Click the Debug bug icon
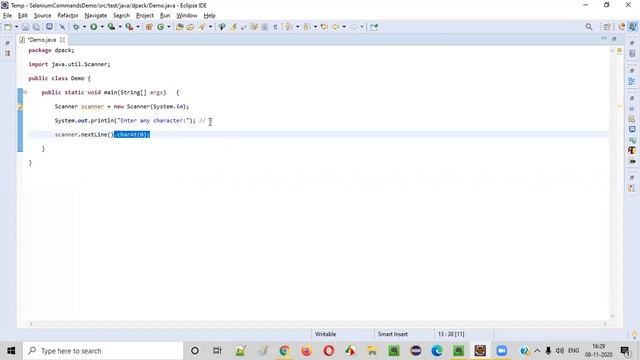This screenshot has width=640, height=360. tap(76, 27)
